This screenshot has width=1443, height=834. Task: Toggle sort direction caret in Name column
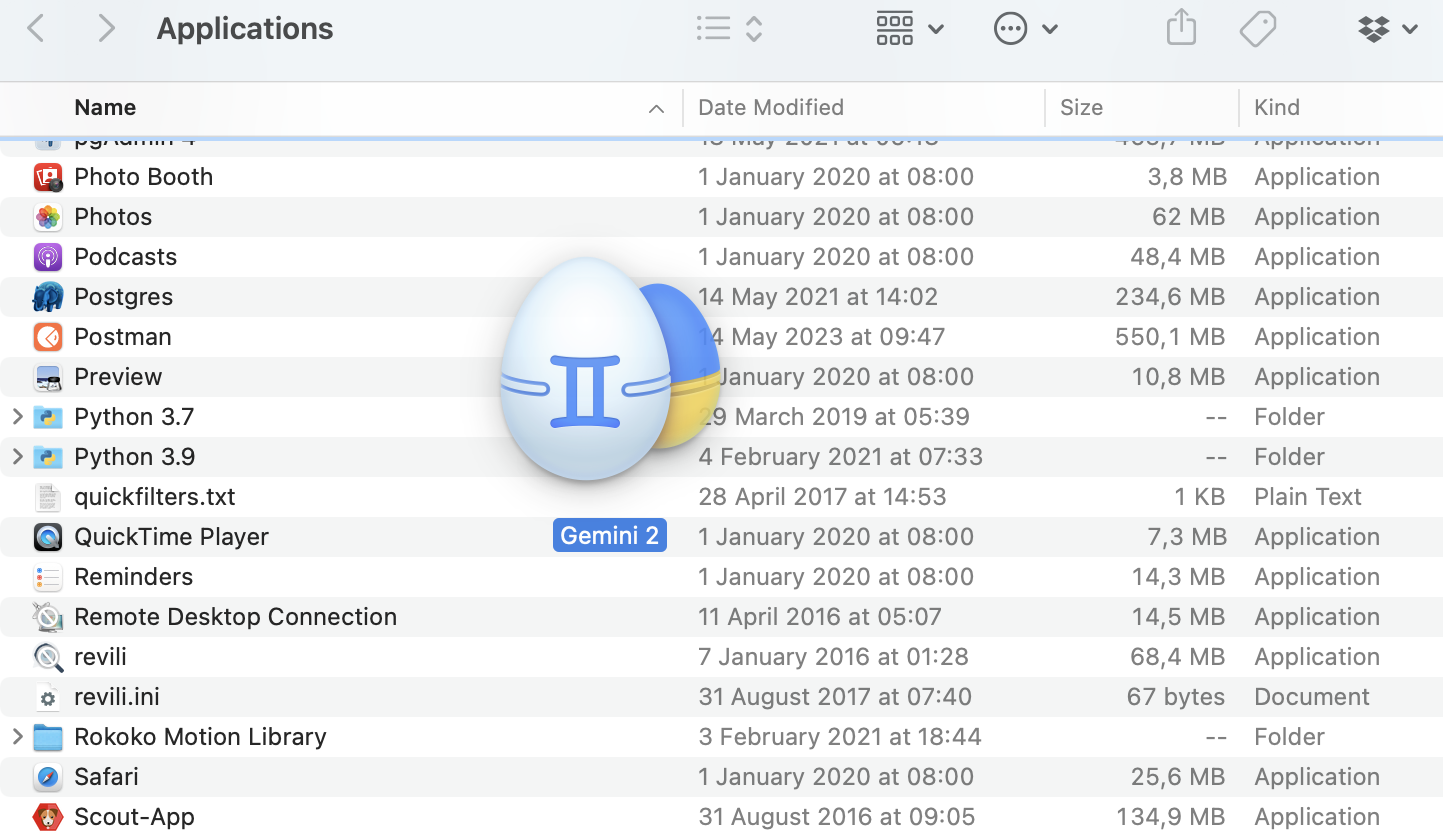[656, 109]
